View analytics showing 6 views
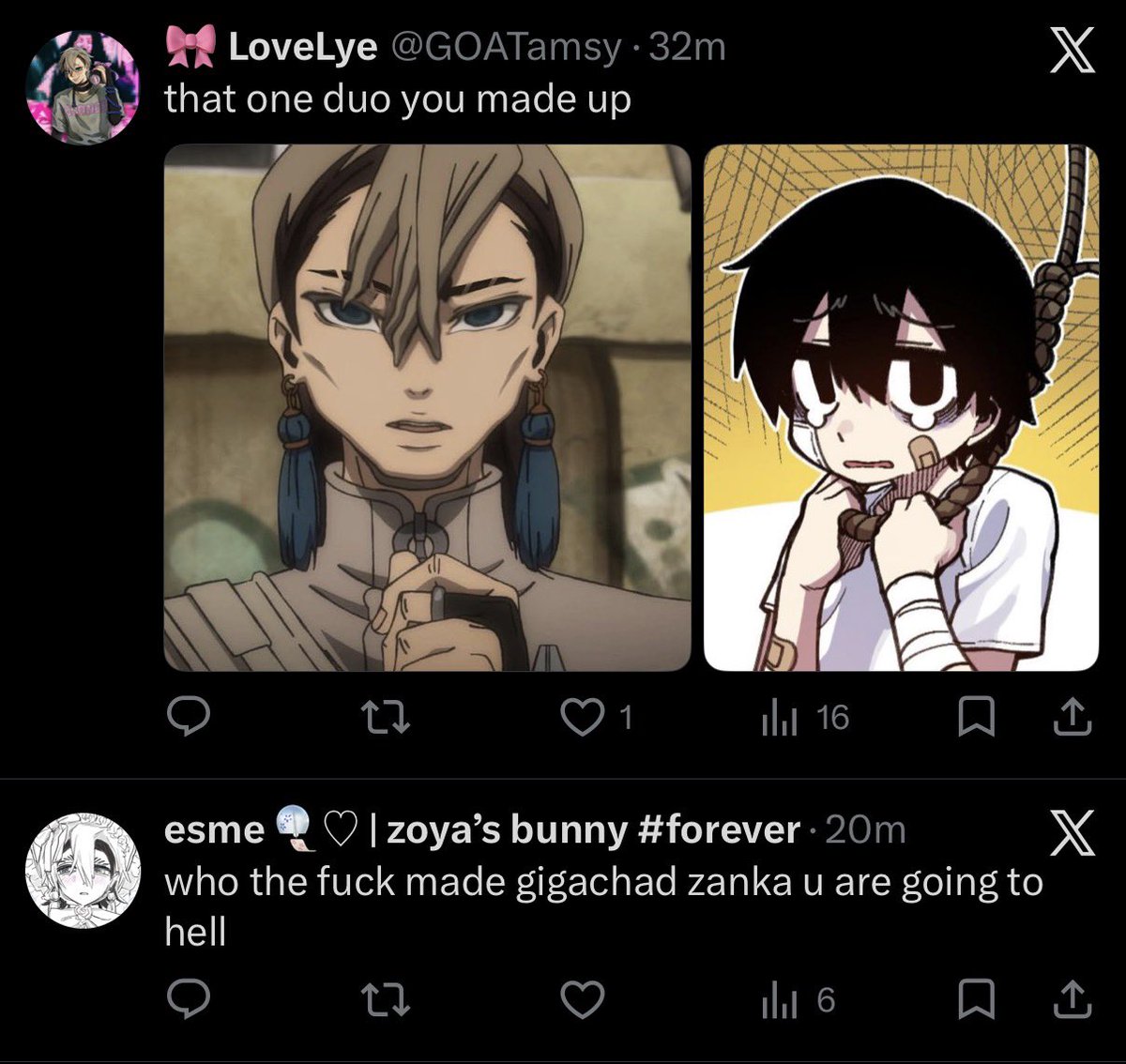 click(798, 1001)
